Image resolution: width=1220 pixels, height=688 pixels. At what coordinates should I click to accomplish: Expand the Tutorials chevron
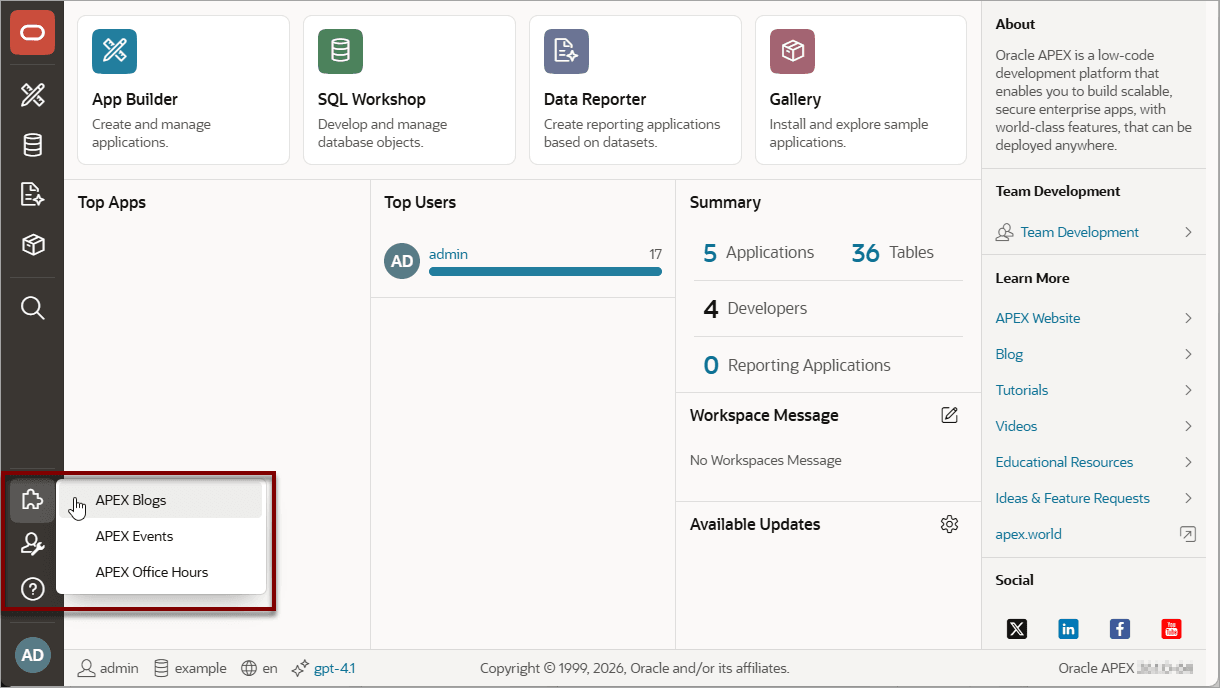(1188, 390)
